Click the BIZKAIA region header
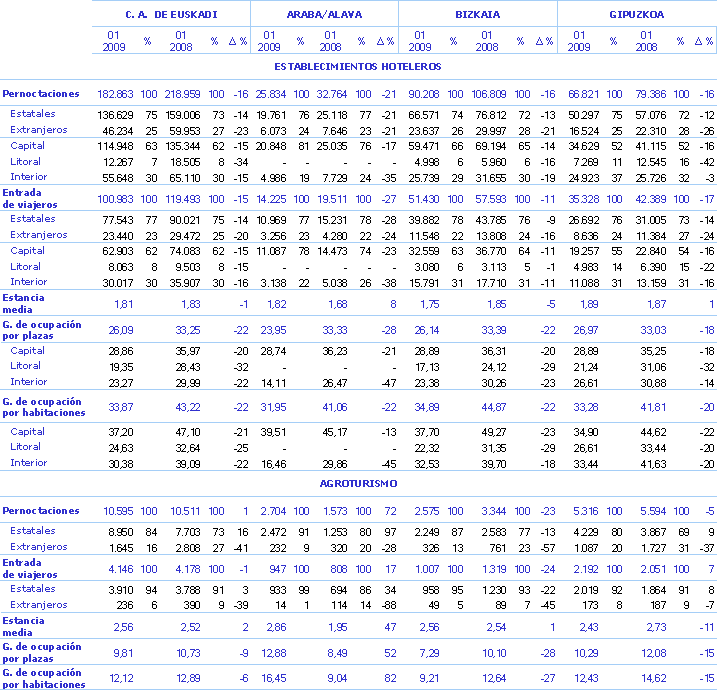This screenshot has width=719, height=692. (x=477, y=15)
